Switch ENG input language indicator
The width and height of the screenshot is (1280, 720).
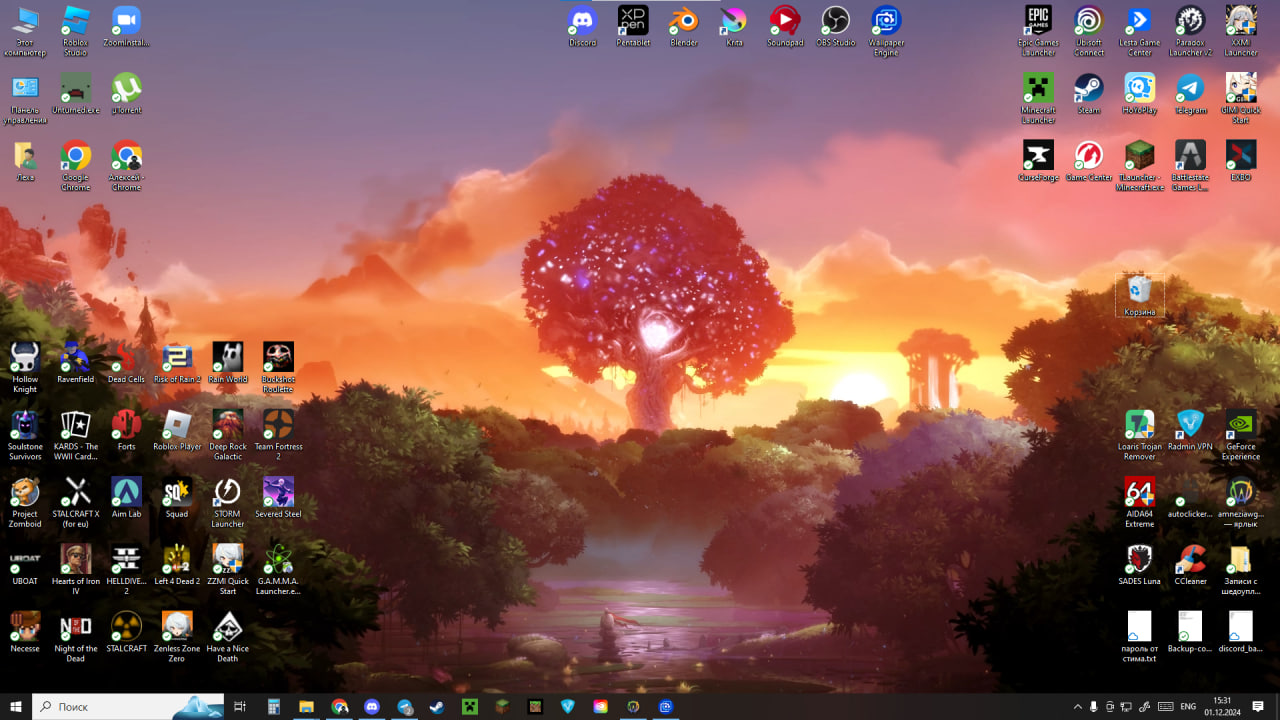tap(1189, 706)
